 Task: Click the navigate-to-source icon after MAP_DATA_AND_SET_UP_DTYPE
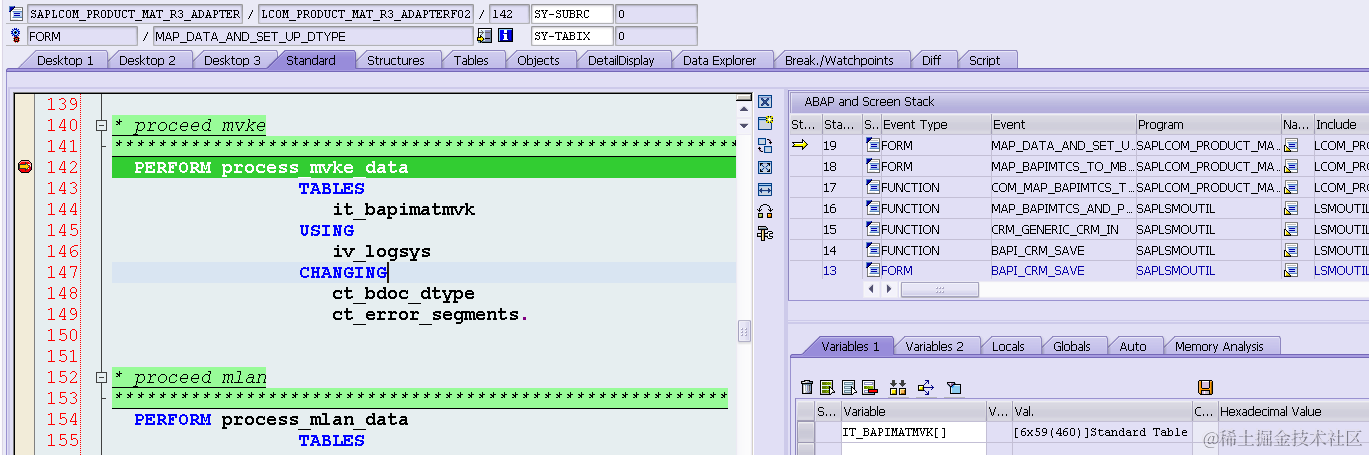click(x=485, y=36)
